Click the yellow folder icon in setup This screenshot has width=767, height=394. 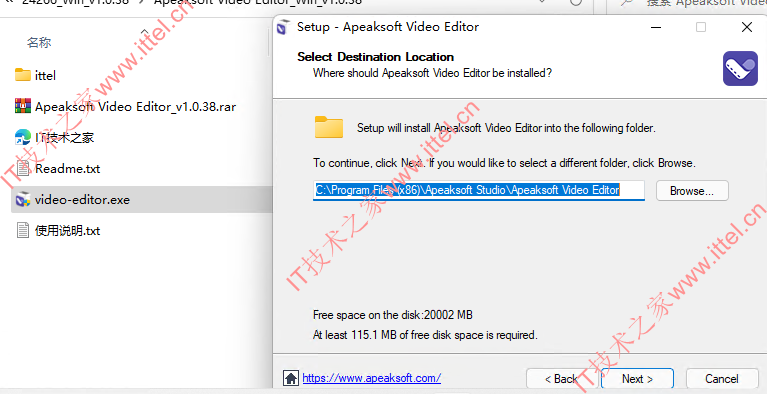(x=329, y=127)
